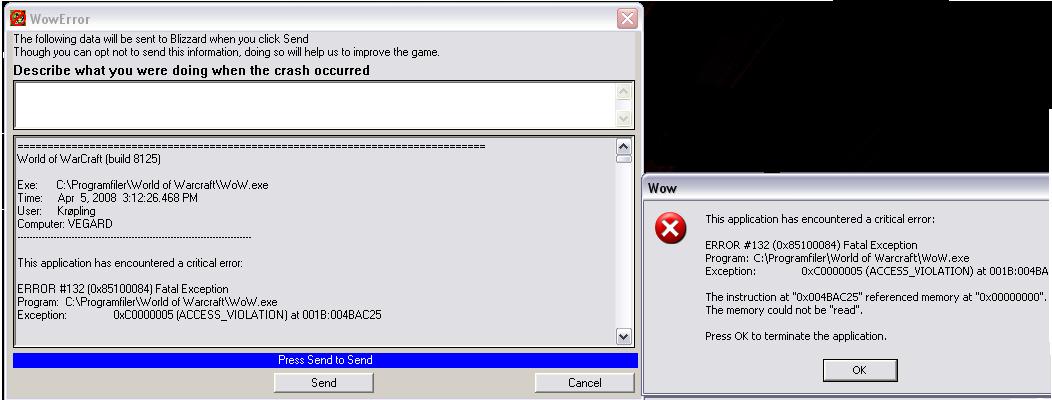This screenshot has height=400, width=1052.
Task: Click the crash log scrollbar down arrow
Action: point(623,336)
